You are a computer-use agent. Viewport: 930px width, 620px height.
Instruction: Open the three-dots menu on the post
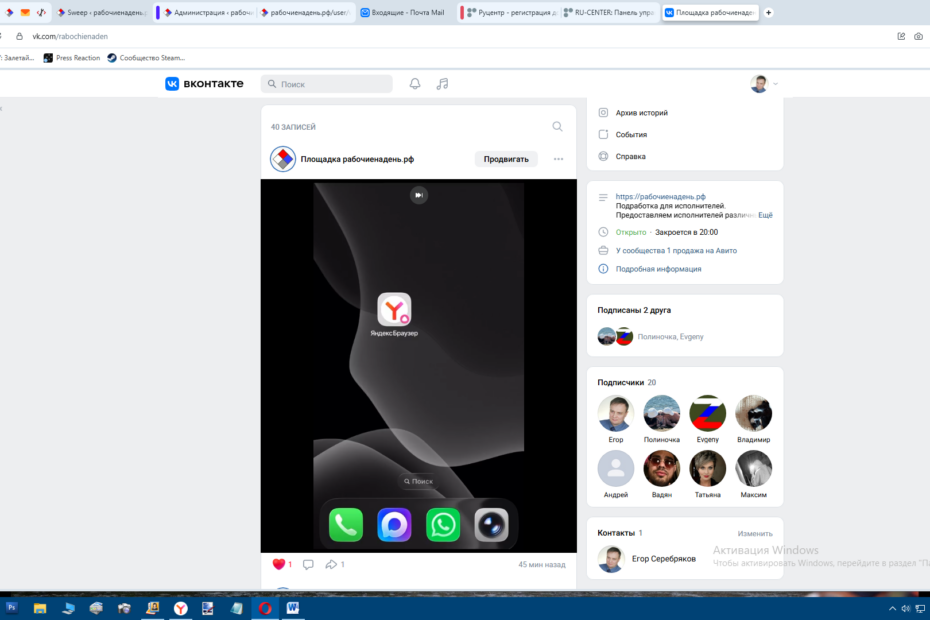558,159
